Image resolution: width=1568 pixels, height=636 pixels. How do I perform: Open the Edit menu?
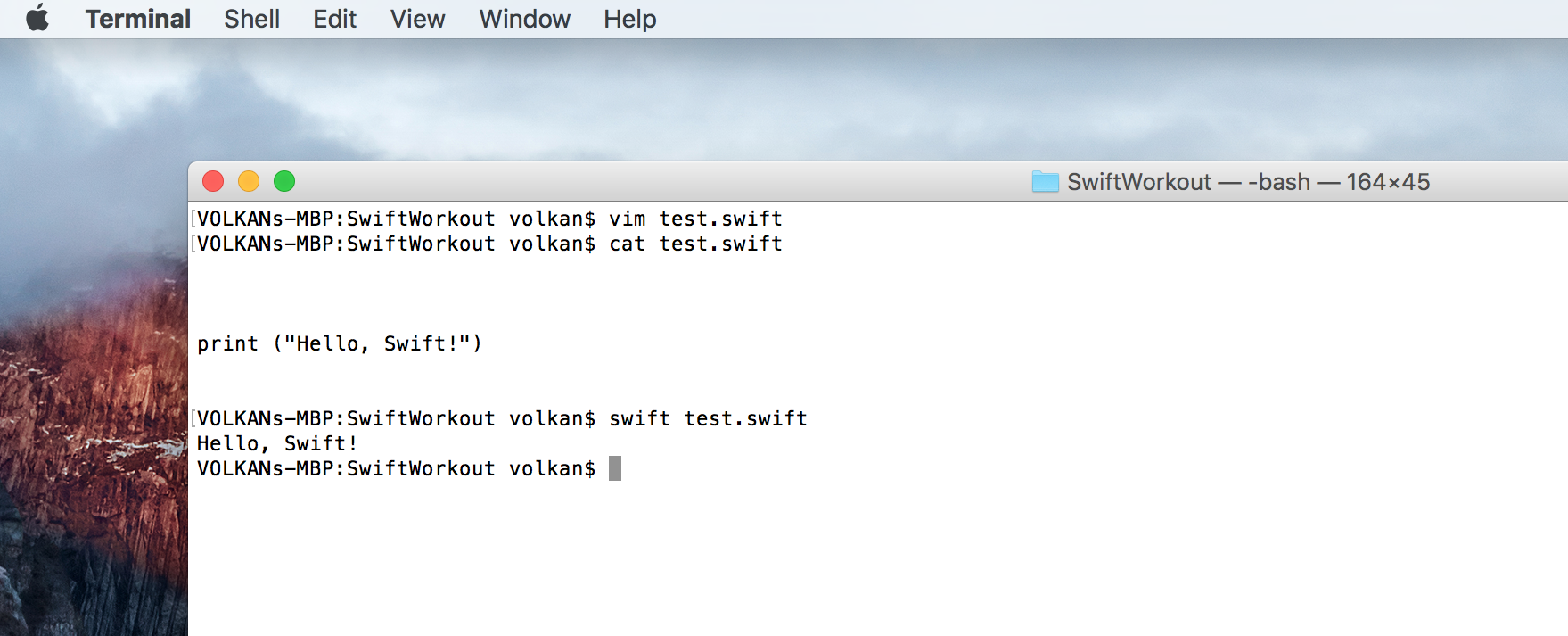click(x=334, y=19)
